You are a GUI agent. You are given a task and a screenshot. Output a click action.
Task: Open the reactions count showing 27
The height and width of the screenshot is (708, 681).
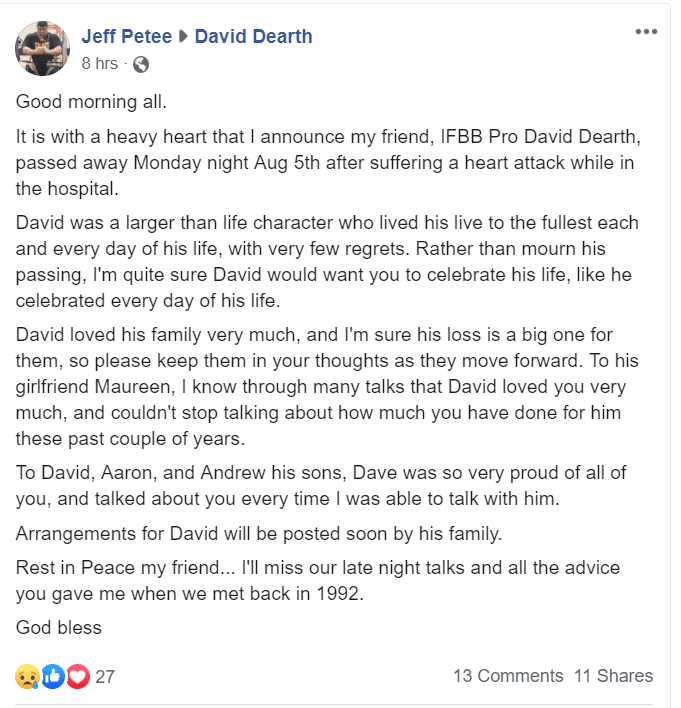(x=105, y=677)
